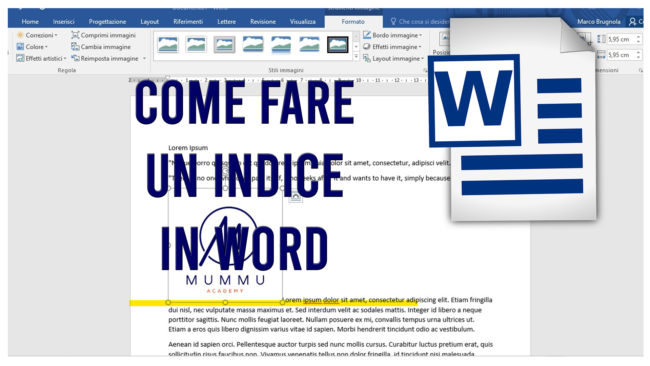Open the Layout immagine dropdown
This screenshot has height=366, width=650.
tap(398, 58)
